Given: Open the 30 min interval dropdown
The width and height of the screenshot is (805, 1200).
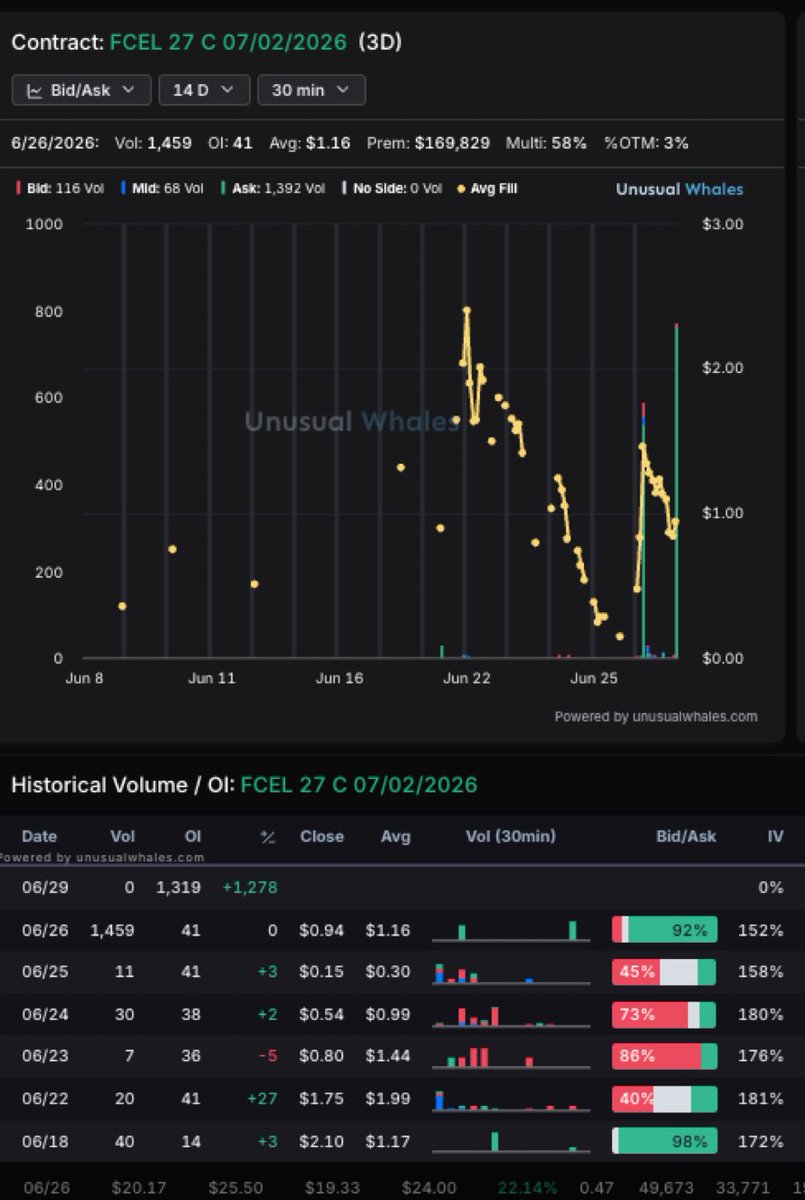Looking at the screenshot, I should 311,90.
